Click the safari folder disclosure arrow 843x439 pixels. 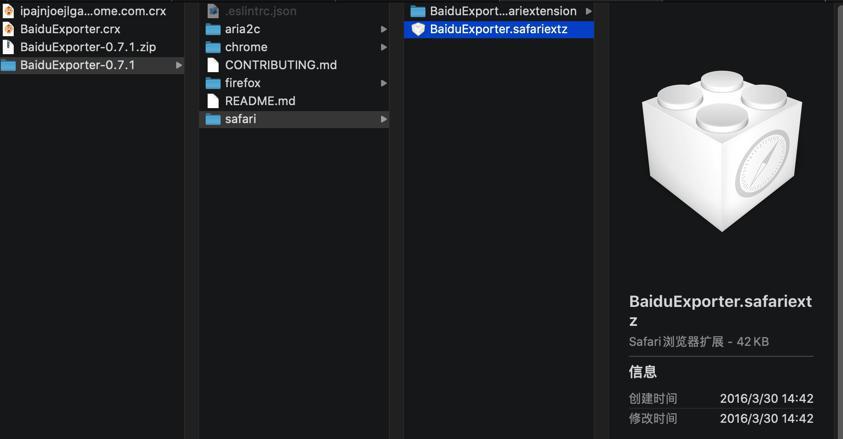[x=384, y=119]
